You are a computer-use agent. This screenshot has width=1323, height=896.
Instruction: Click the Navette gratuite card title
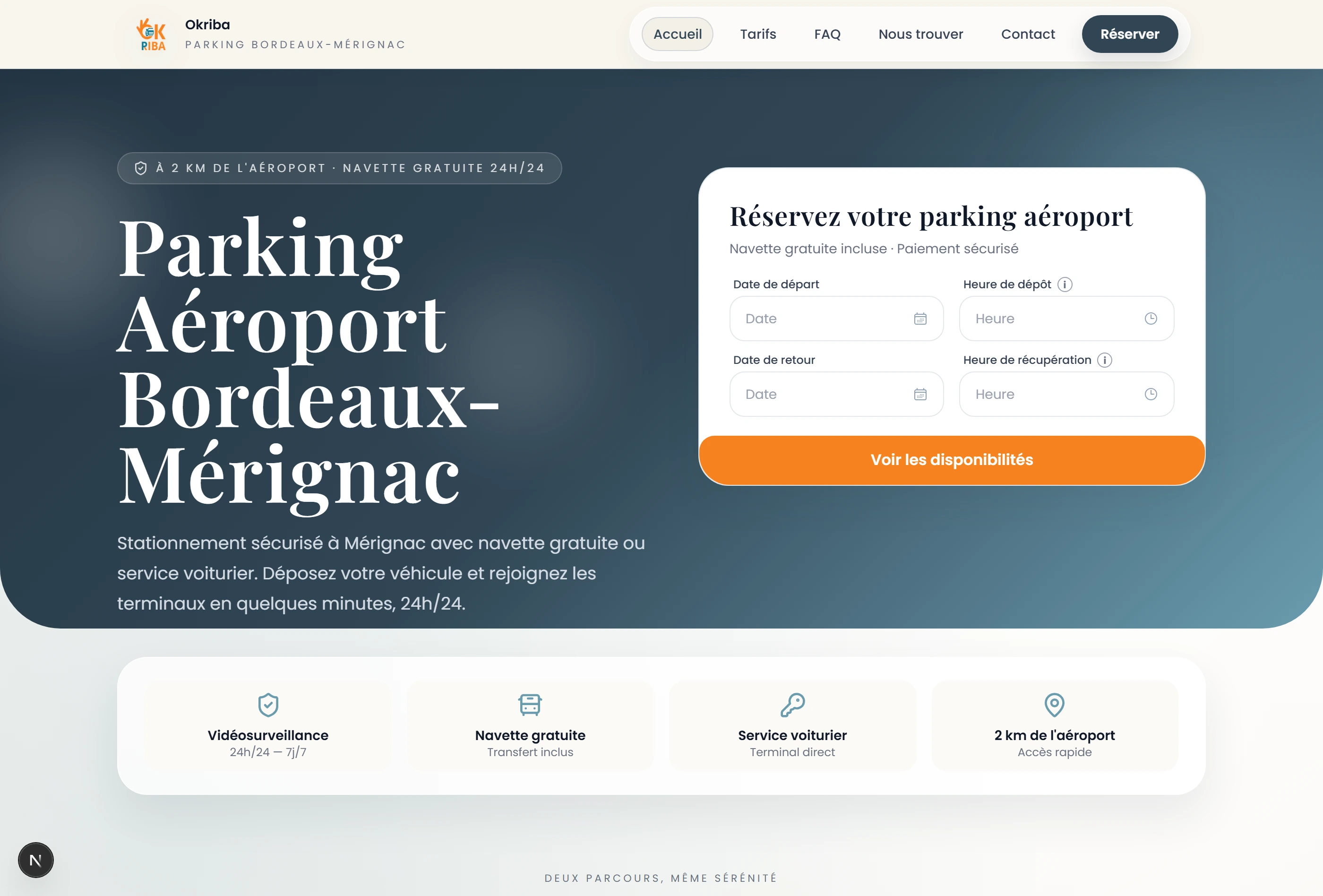(x=530, y=735)
